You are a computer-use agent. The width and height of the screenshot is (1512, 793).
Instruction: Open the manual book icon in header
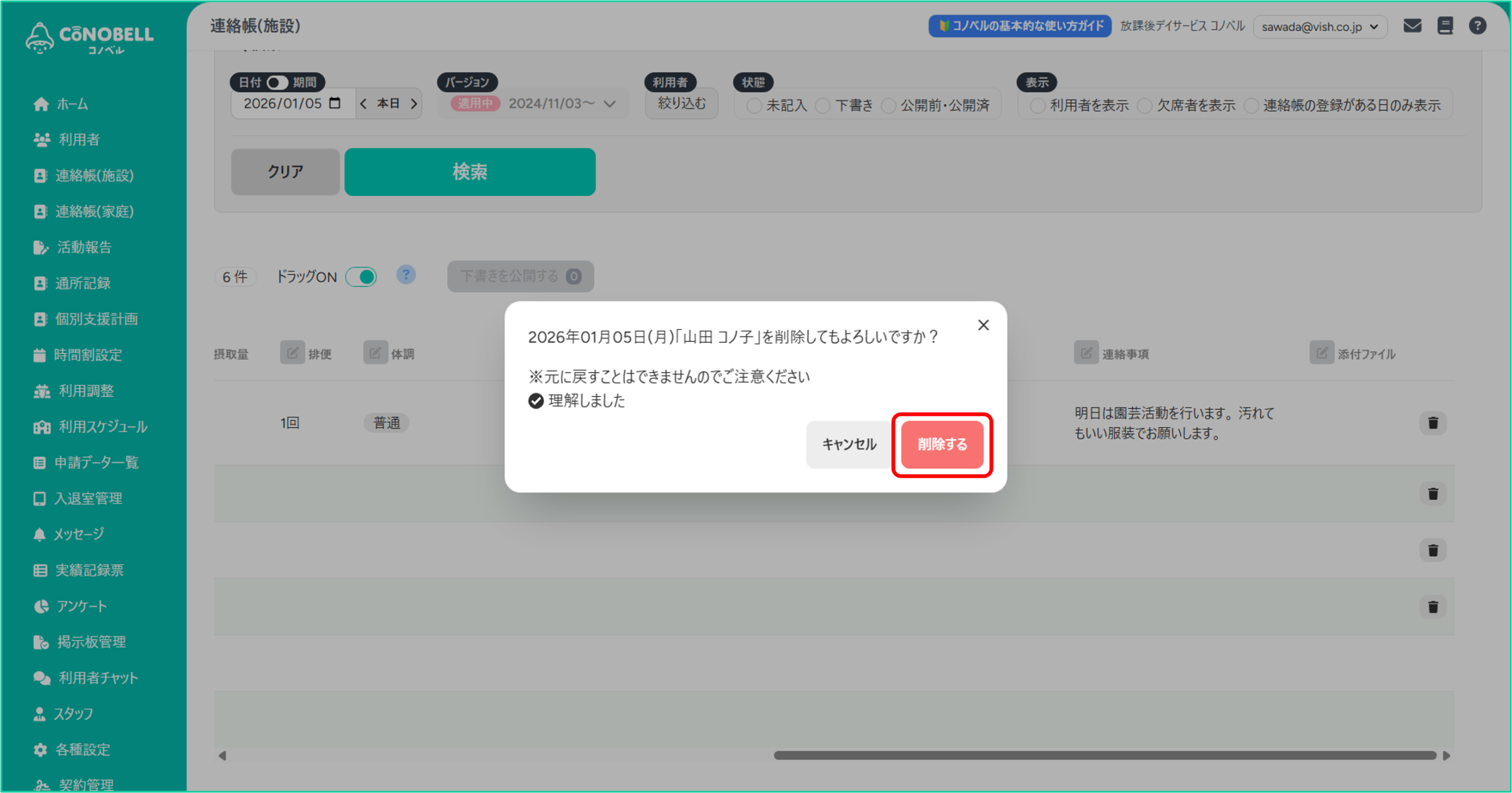[1445, 26]
